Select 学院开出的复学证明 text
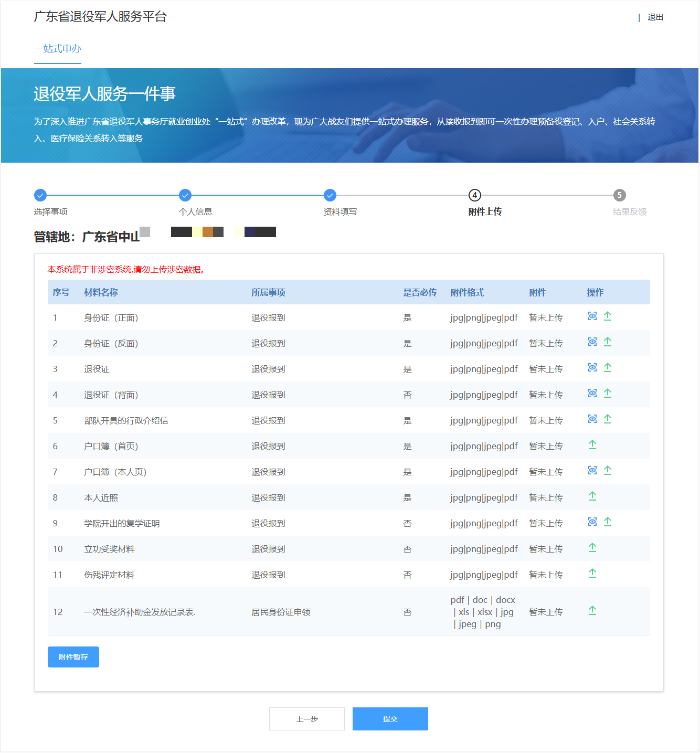The width and height of the screenshot is (700, 753). [x=122, y=523]
